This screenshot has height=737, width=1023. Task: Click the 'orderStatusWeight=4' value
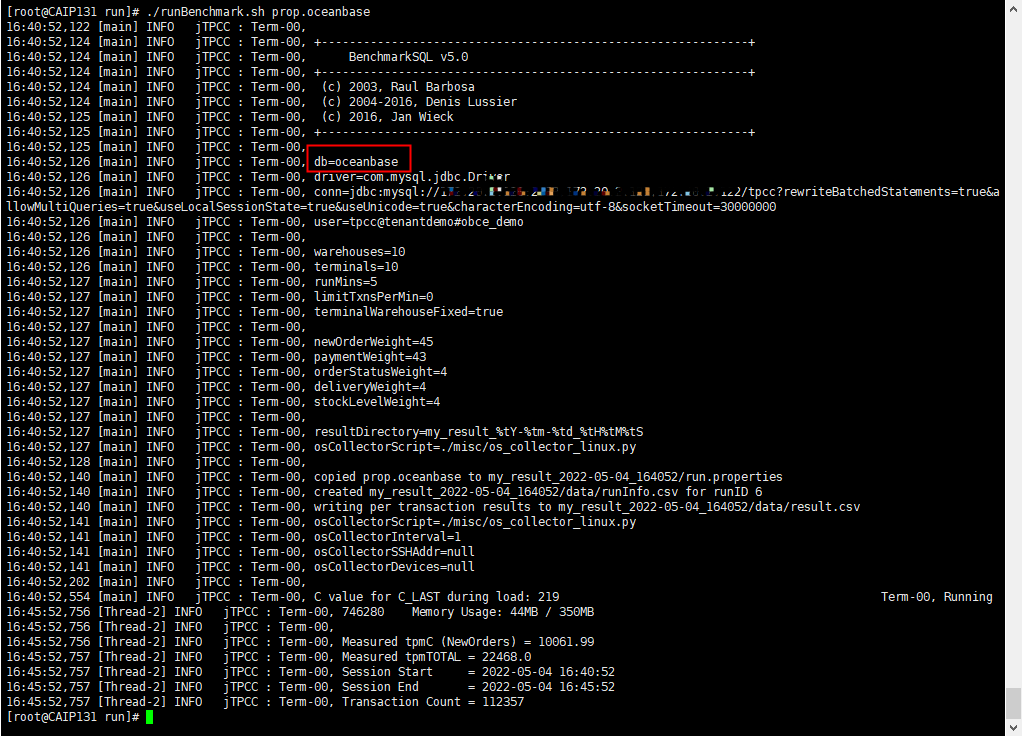click(x=380, y=372)
